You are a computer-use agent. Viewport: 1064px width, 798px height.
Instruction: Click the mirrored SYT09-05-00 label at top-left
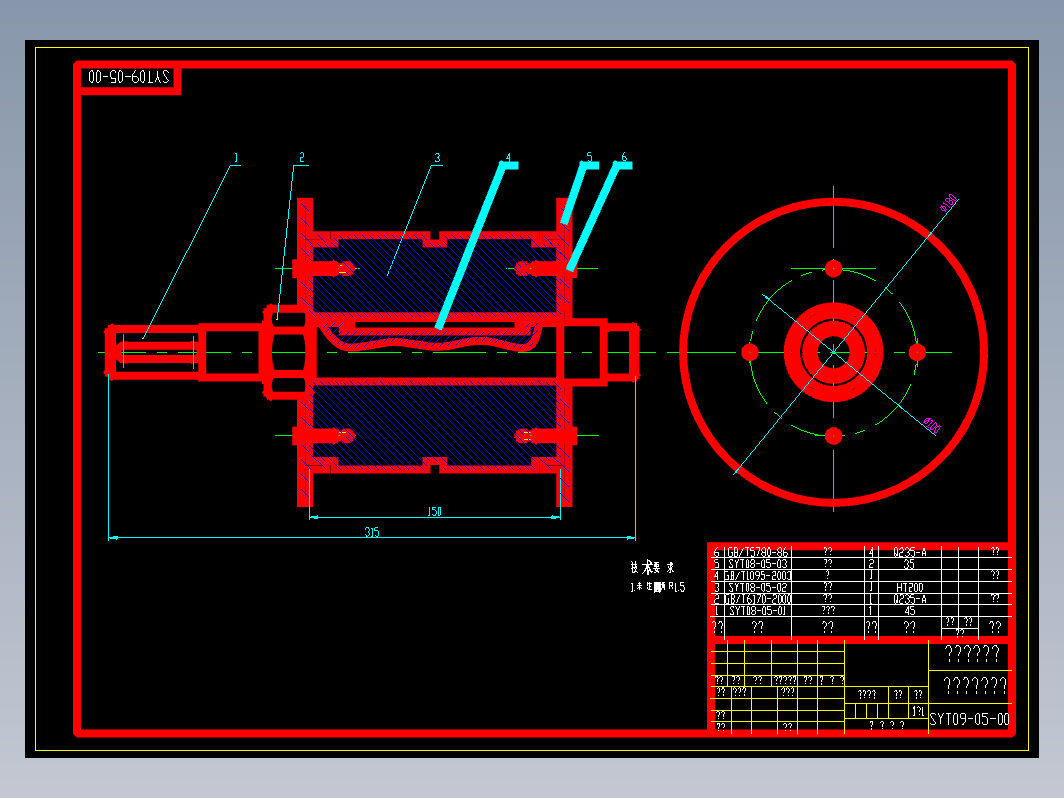[x=129, y=77]
